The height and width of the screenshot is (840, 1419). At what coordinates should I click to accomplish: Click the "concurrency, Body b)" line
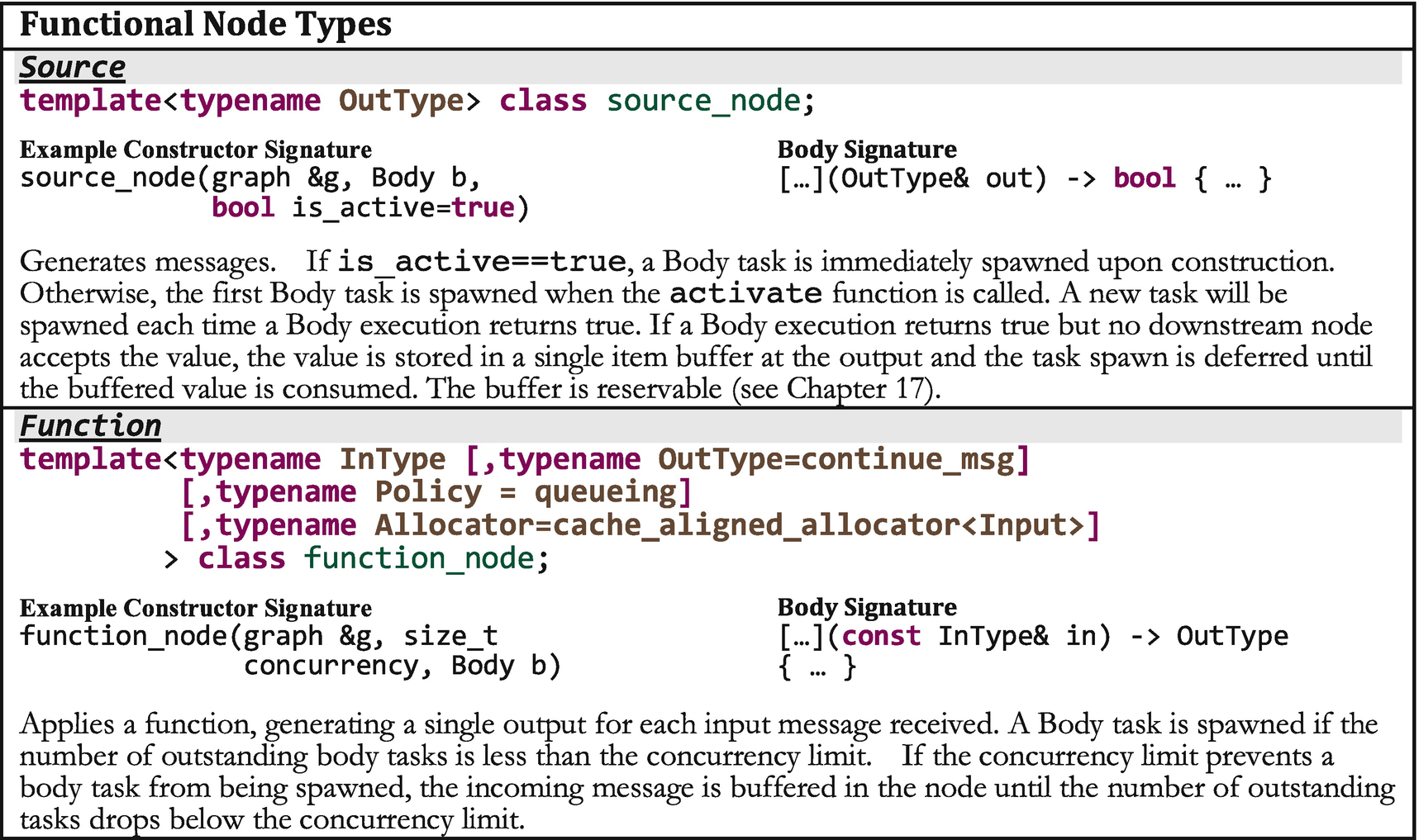[x=402, y=666]
